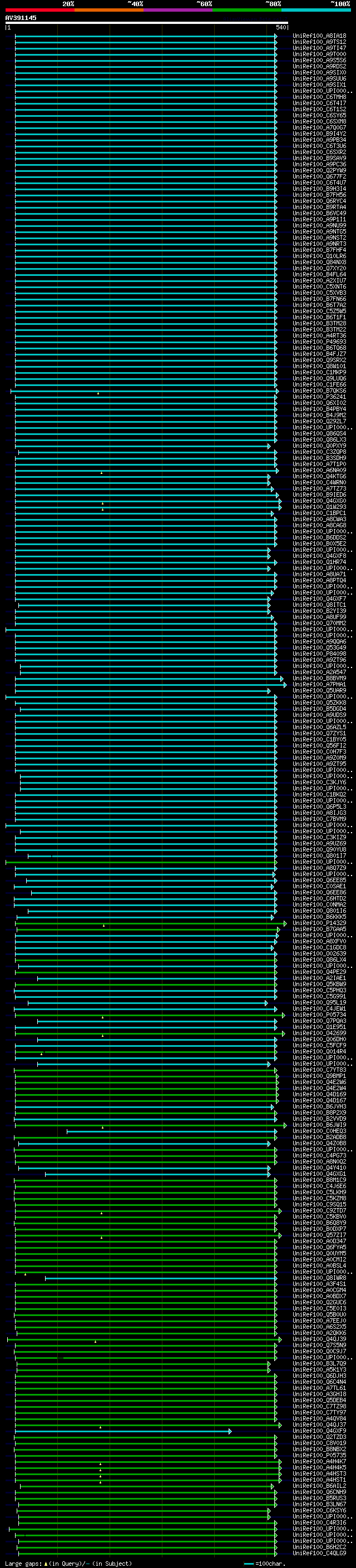Viewport: 356px width, 1568px height.
Task: Select hit label UniRef100_Q2PYW9
Action: [319, 170]
